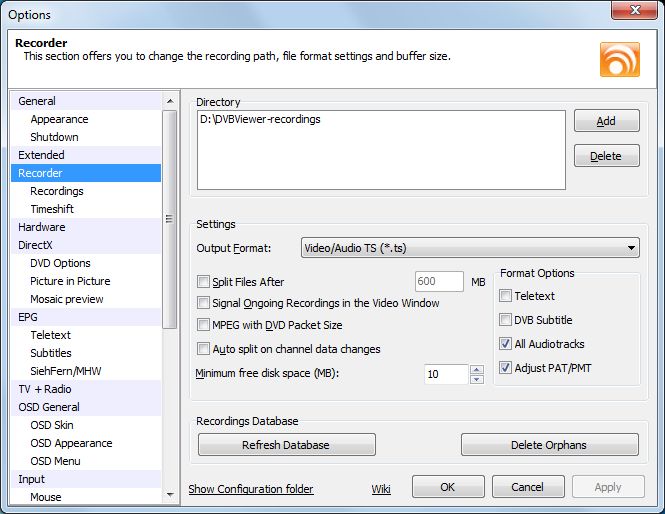This screenshot has width=665, height=514.
Task: Select OSD Skin in the sidebar
Action: click(52, 425)
